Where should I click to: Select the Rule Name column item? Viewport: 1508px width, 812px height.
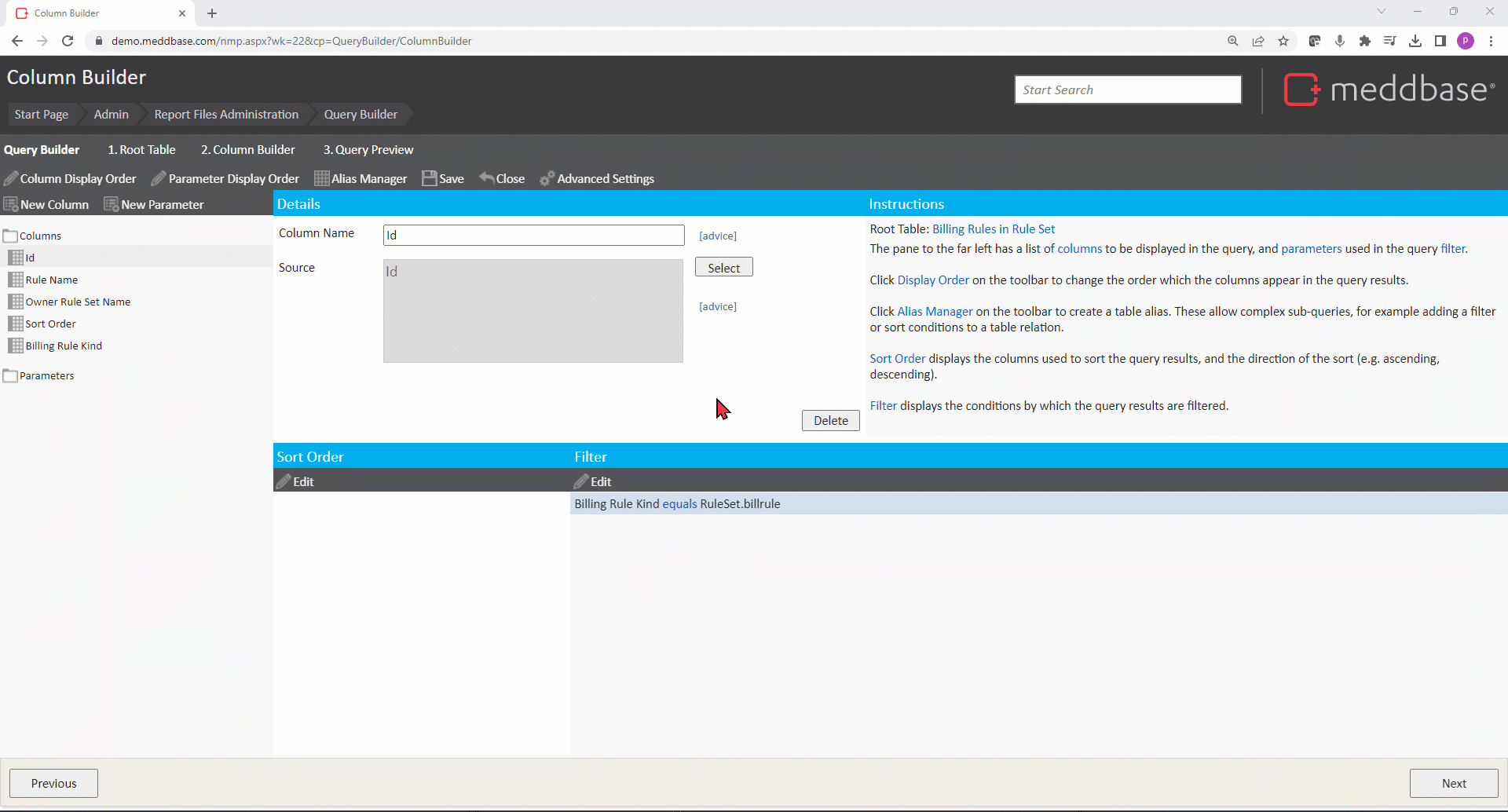(51, 280)
